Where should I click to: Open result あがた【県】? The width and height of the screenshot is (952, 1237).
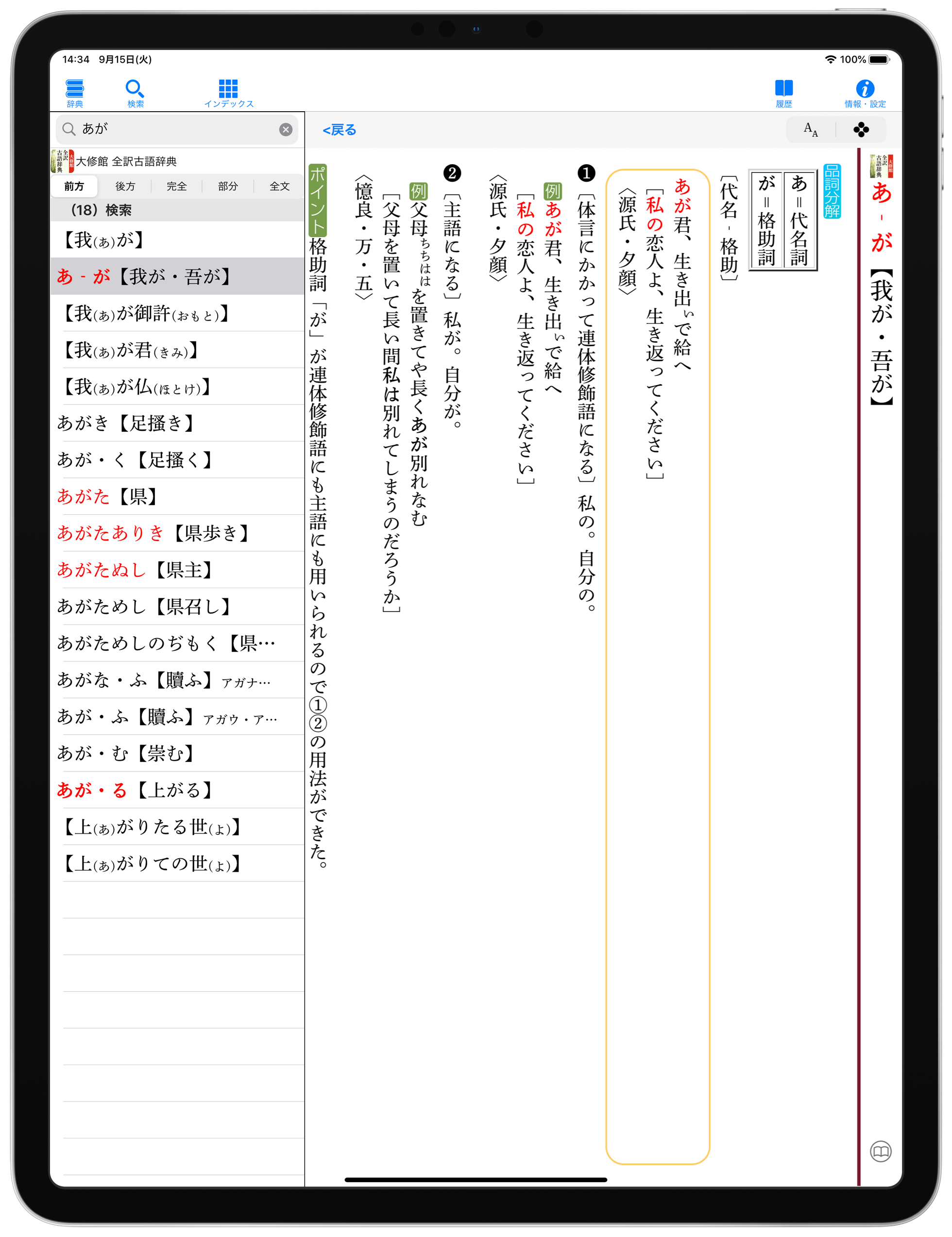pos(177,497)
